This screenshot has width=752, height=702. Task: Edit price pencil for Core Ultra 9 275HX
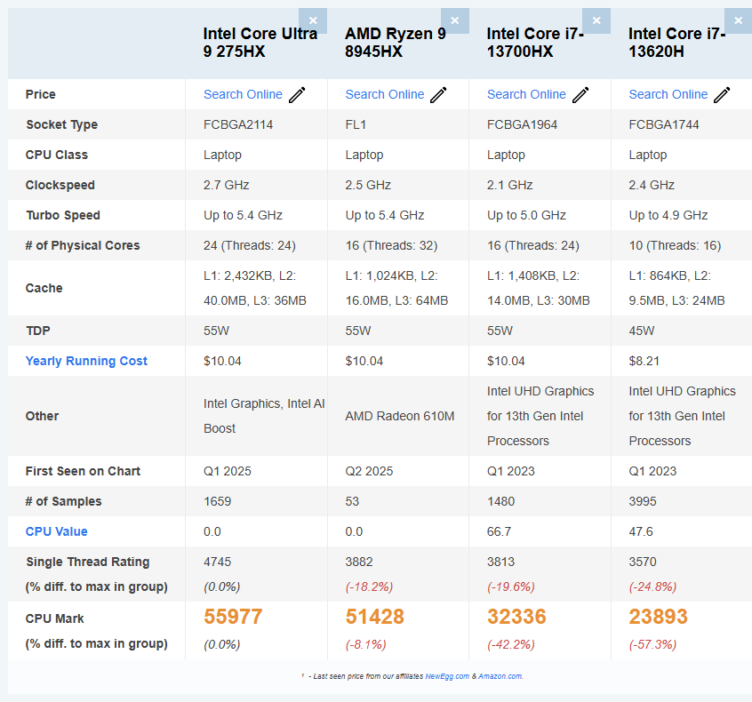pos(297,95)
